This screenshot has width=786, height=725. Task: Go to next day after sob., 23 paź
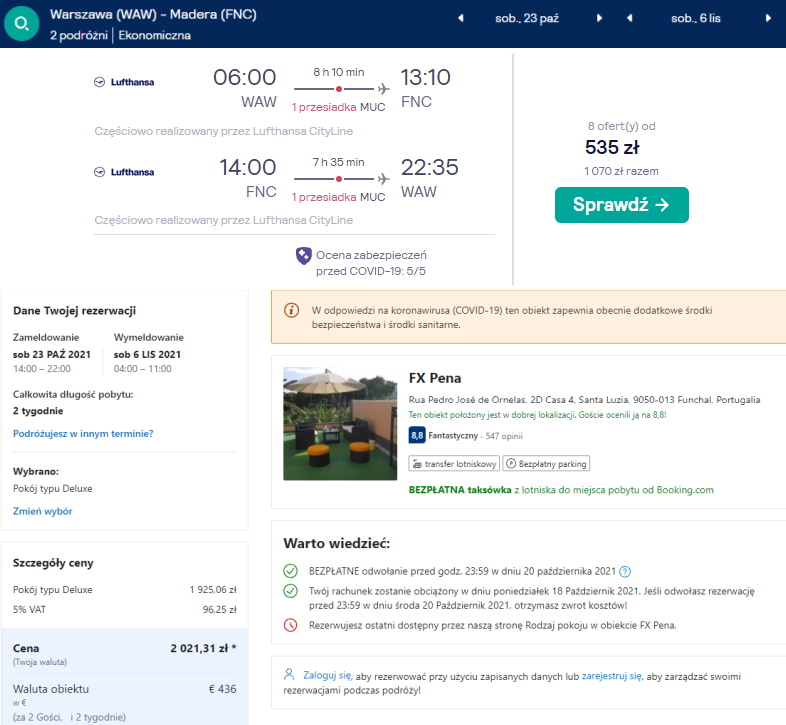(599, 19)
